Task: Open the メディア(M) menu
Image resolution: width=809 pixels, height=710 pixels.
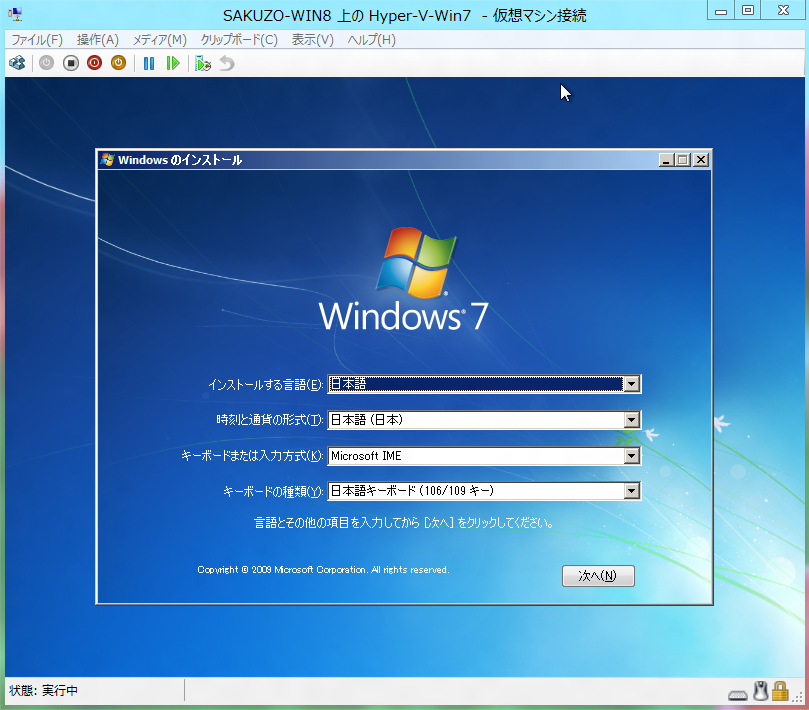Action: point(159,40)
